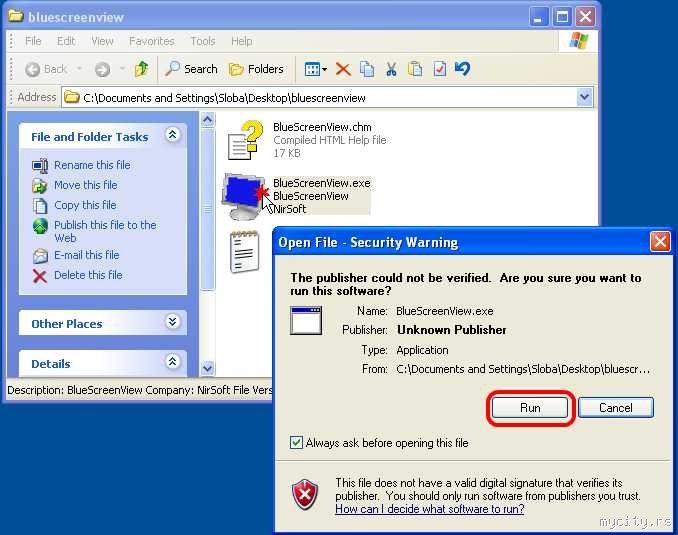
Task: Click the task pane scrollbar thumb
Action: [x=208, y=209]
